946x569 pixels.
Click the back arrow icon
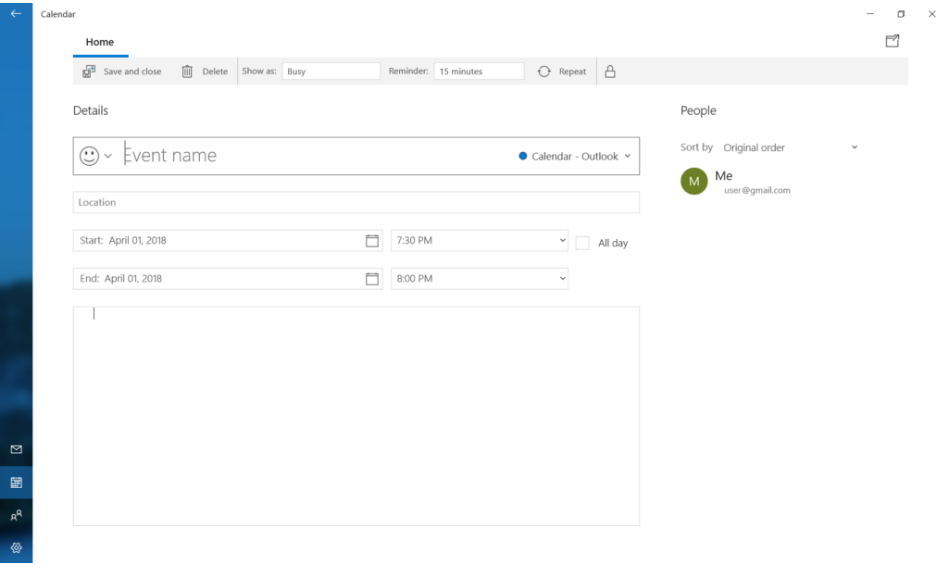(x=15, y=14)
